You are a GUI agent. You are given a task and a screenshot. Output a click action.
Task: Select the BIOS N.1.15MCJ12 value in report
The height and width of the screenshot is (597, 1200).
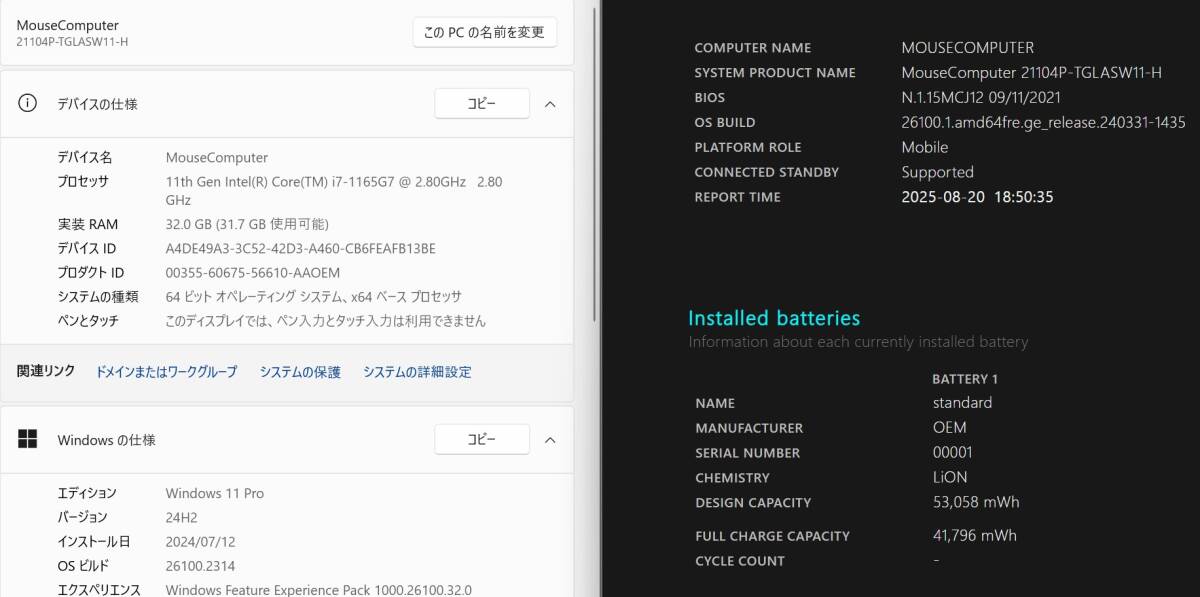pos(981,97)
